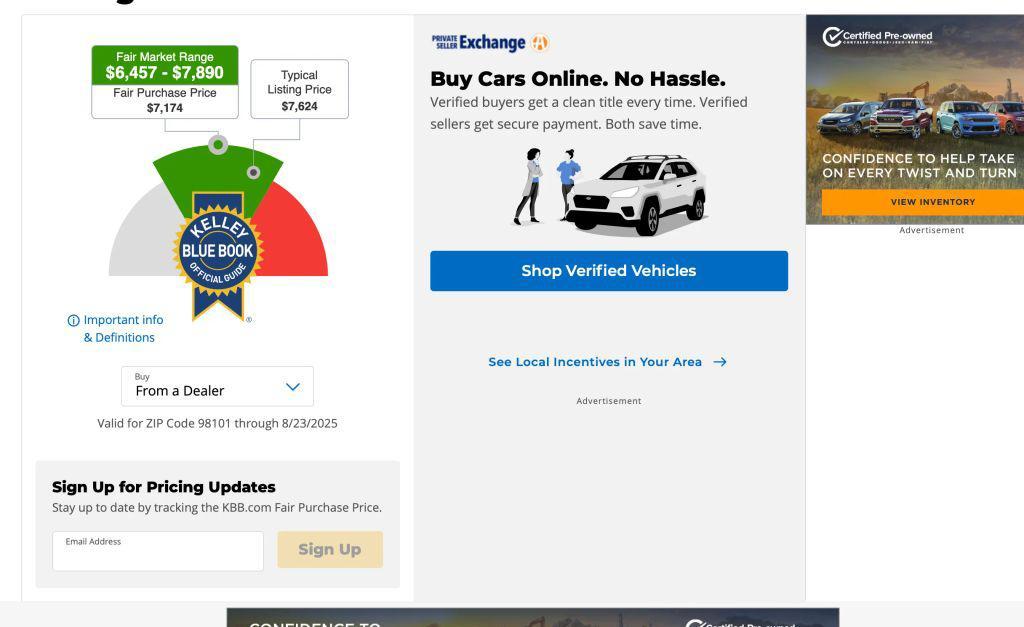Click the green section of the price gauge
The width and height of the screenshot is (1024, 627).
pos(217,171)
